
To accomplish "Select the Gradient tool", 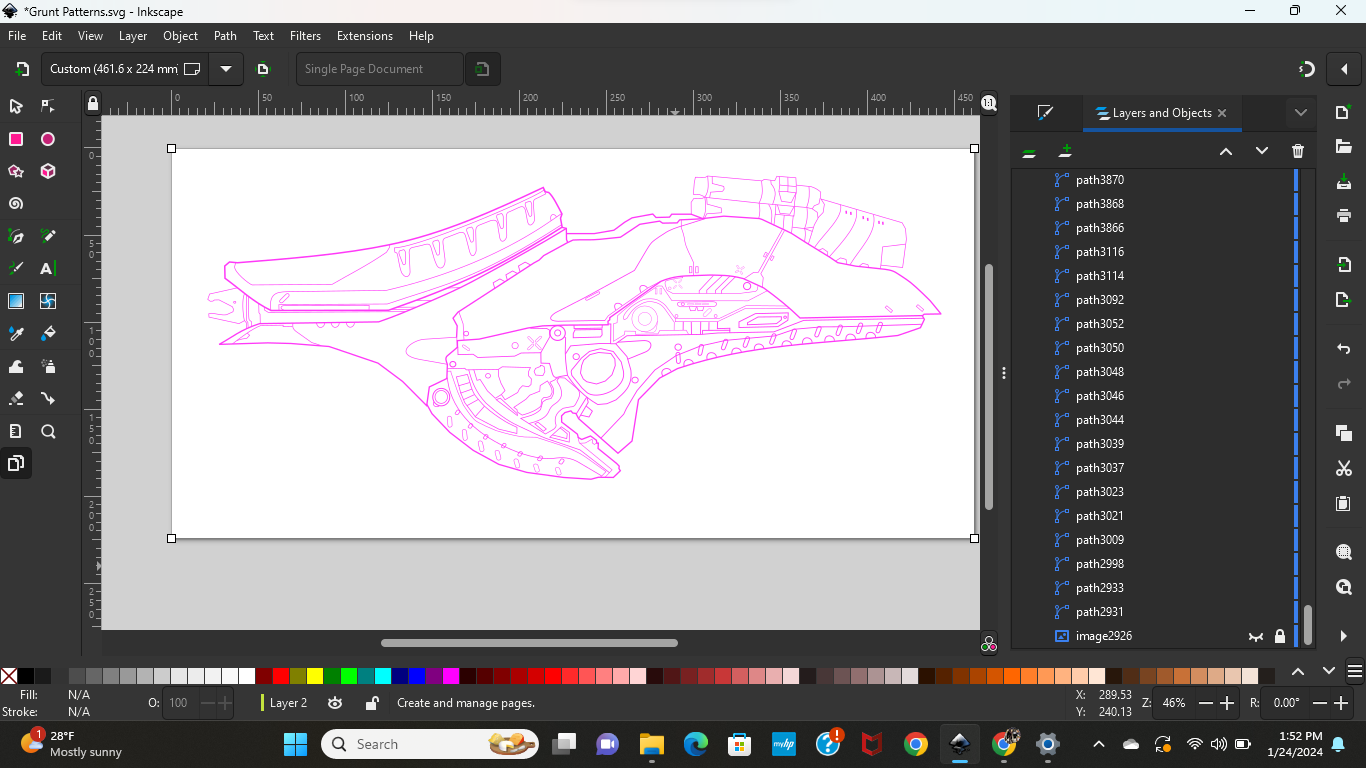I will tap(16, 301).
